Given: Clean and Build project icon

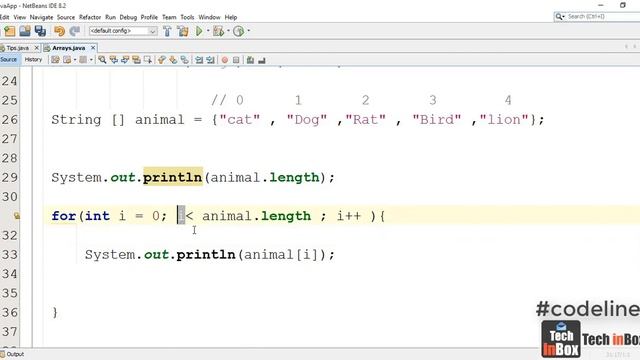Looking at the screenshot, I should click(x=182, y=31).
